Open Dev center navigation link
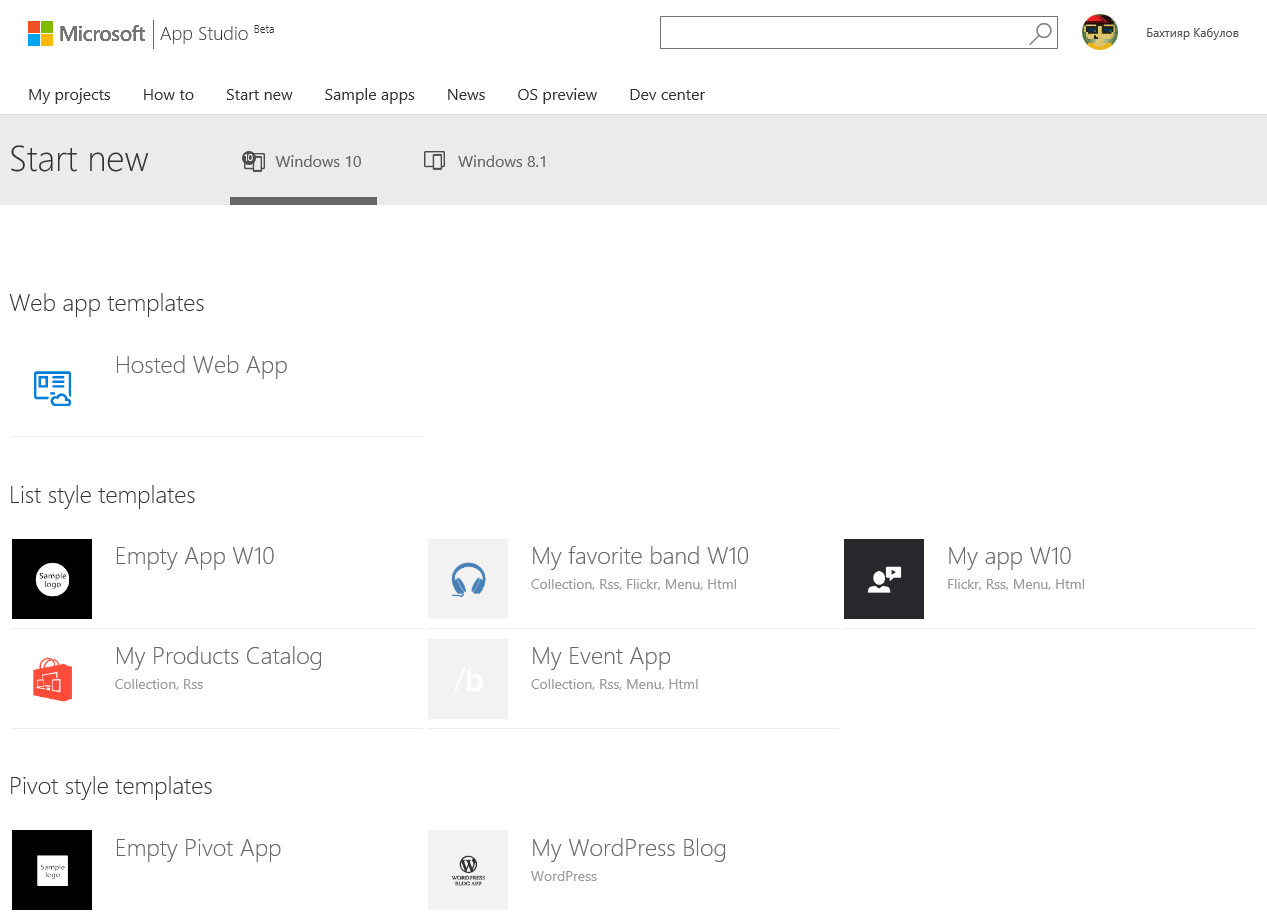 (667, 94)
